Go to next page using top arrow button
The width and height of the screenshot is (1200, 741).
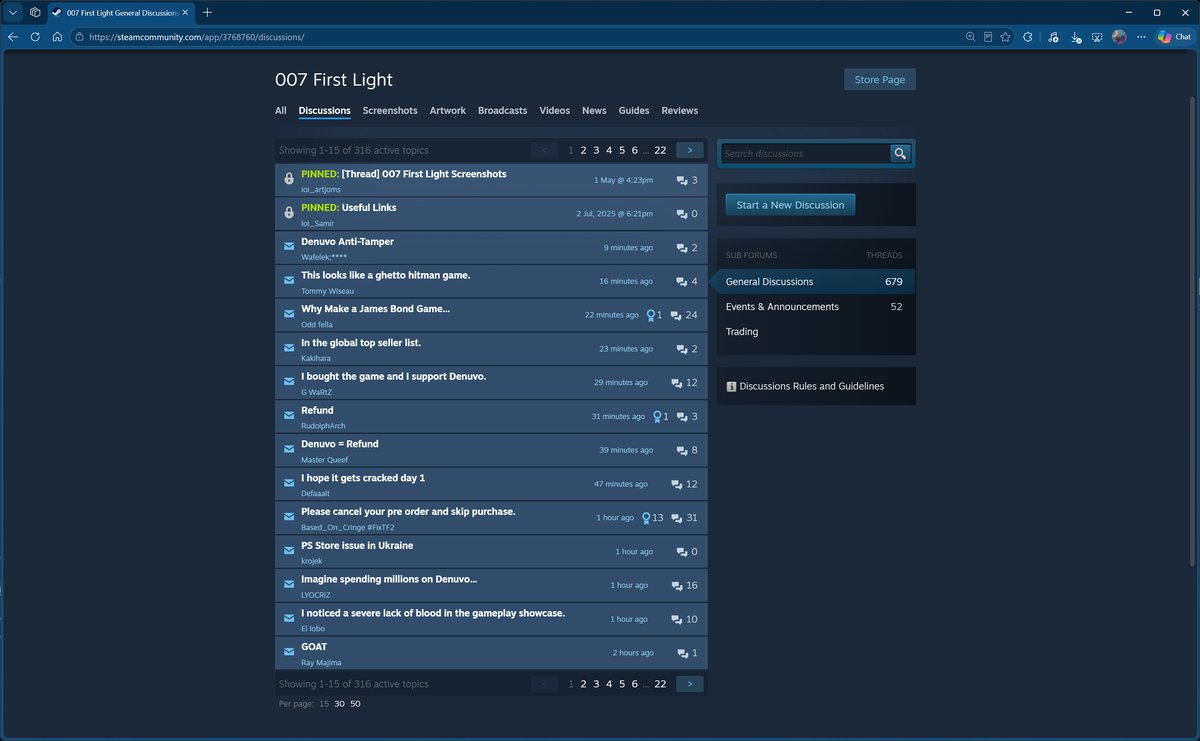690,150
